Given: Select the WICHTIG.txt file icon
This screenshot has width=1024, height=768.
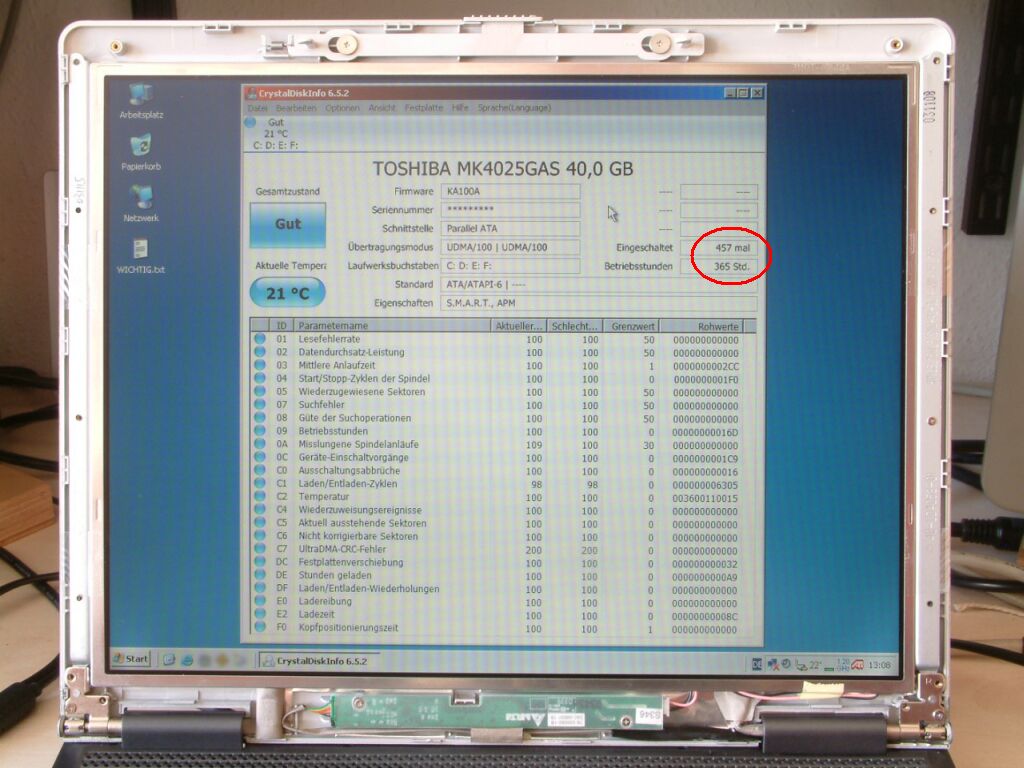Looking at the screenshot, I should pos(140,255).
